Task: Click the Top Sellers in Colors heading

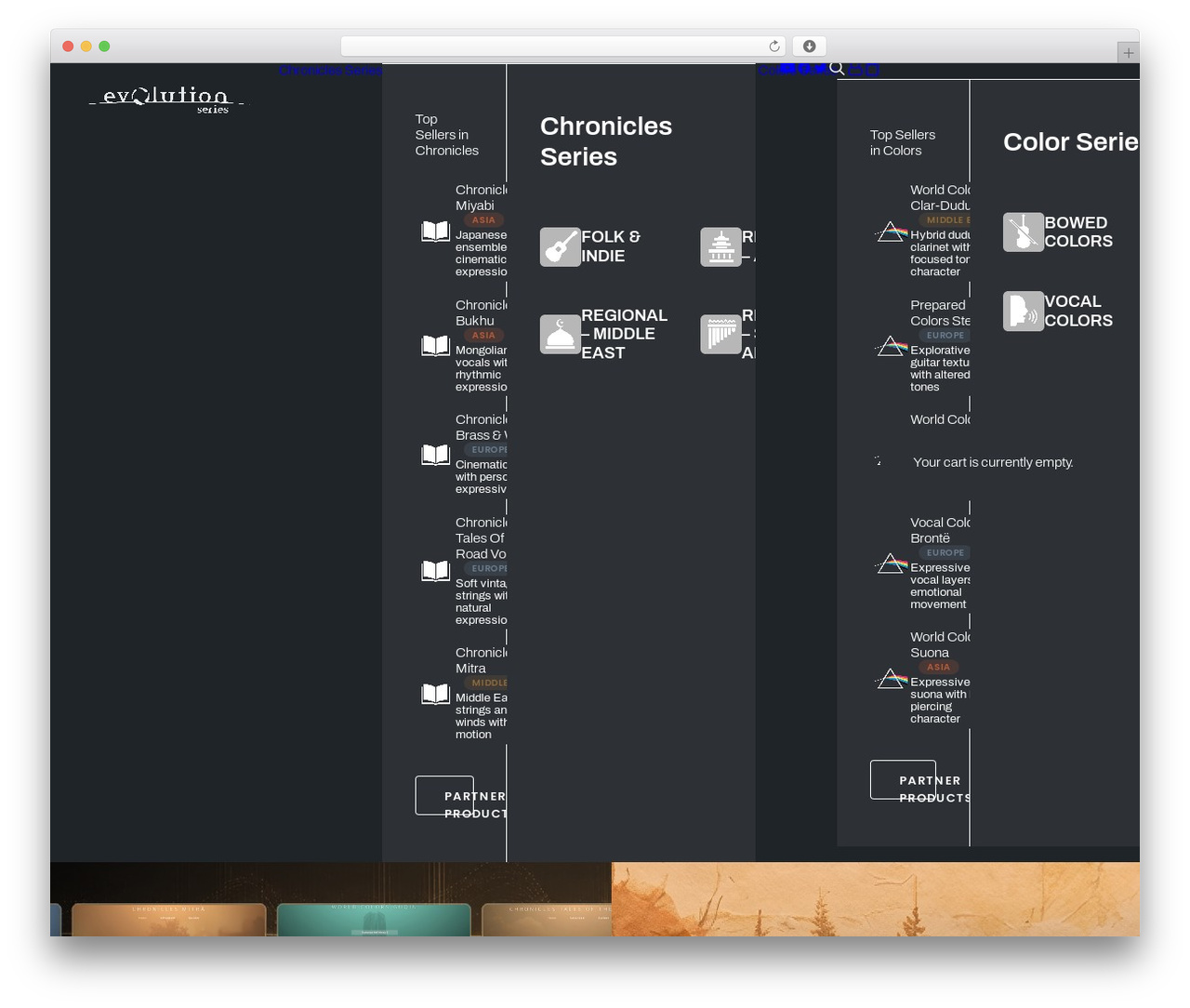Action: point(903,142)
